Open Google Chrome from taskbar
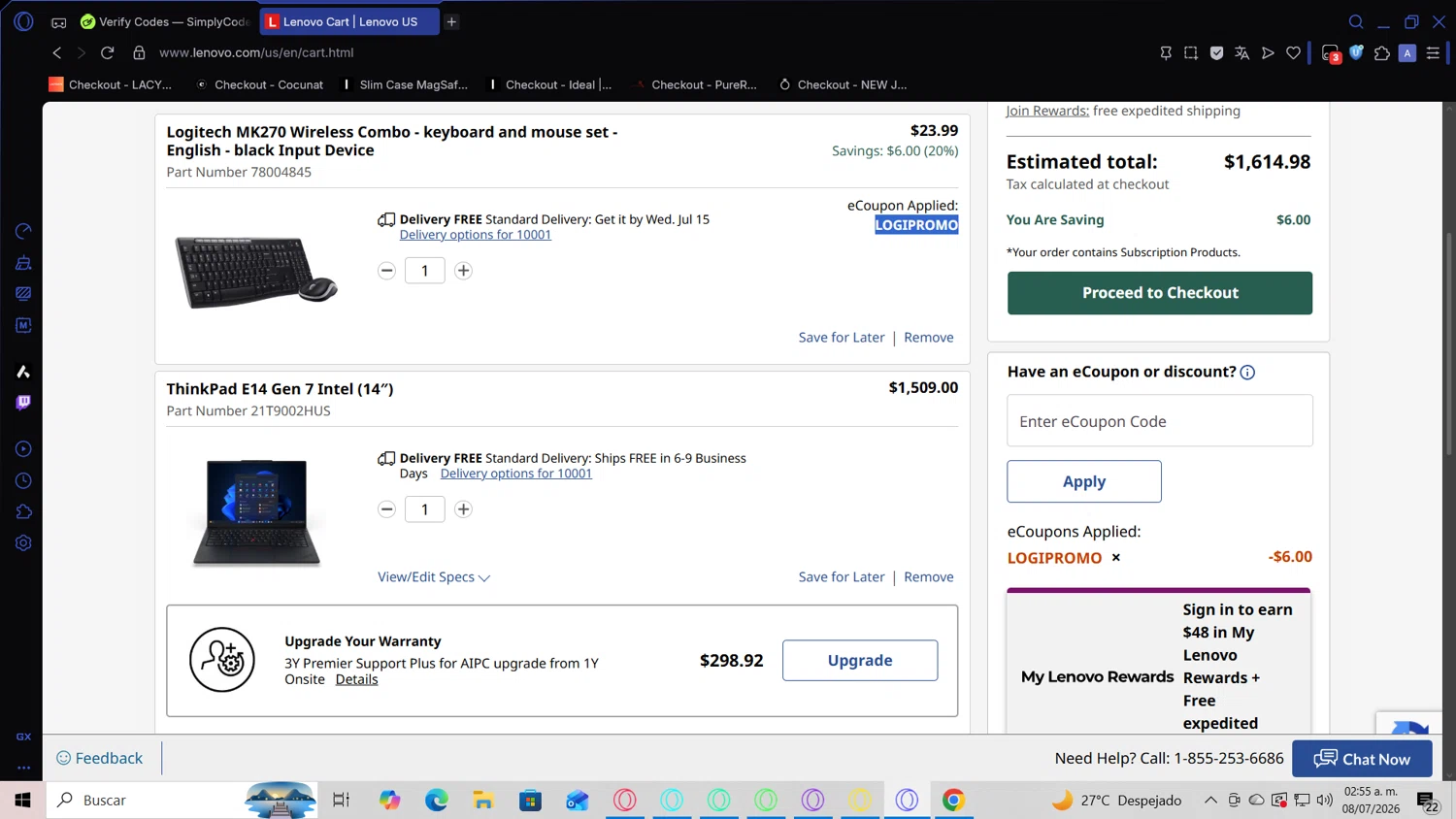This screenshot has width=1456, height=819. click(x=953, y=800)
